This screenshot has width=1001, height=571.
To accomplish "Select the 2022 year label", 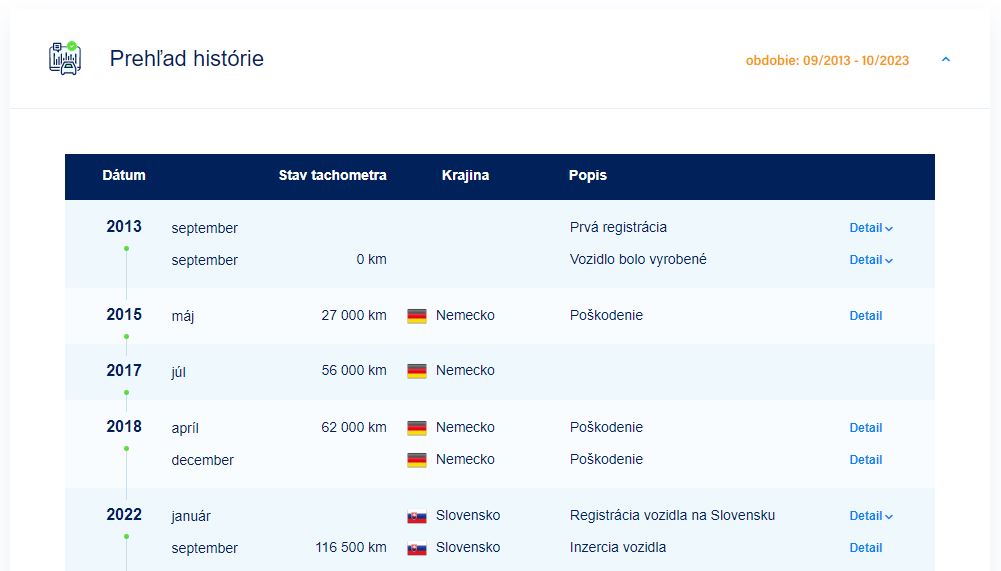I will (124, 515).
